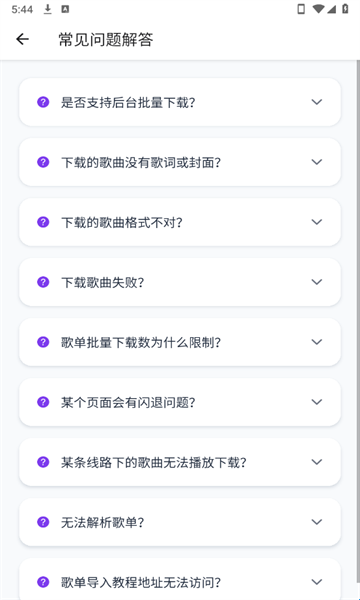Tap the download indicator in status bar
This screenshot has height=600, width=360.
point(47,10)
